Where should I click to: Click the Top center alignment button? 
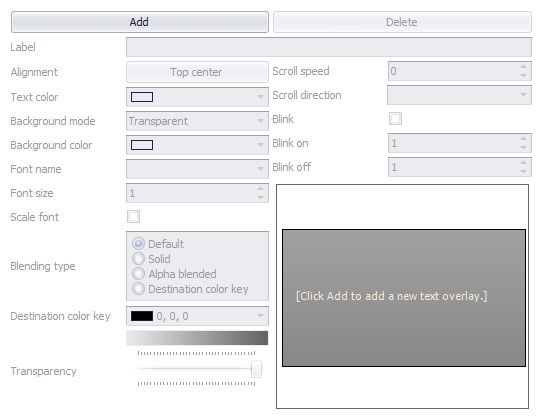(197, 72)
